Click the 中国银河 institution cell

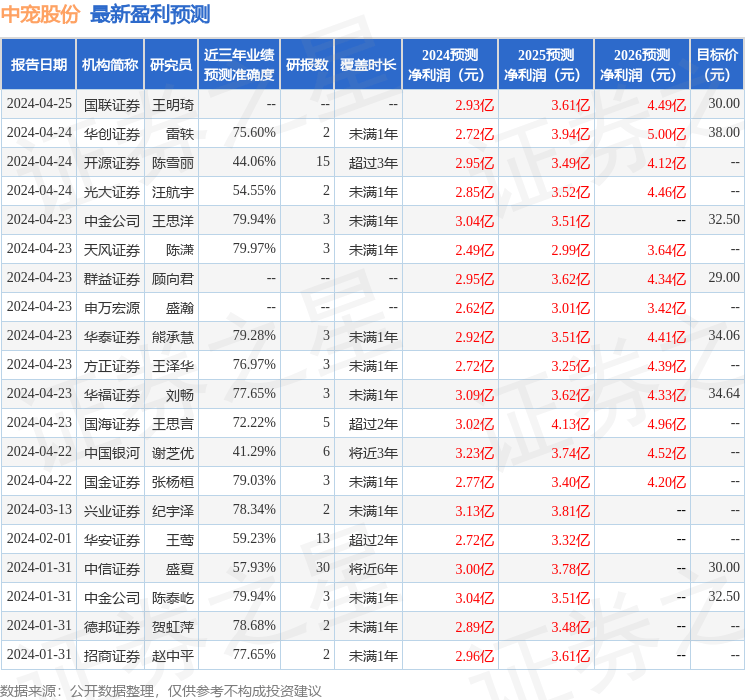(x=112, y=453)
